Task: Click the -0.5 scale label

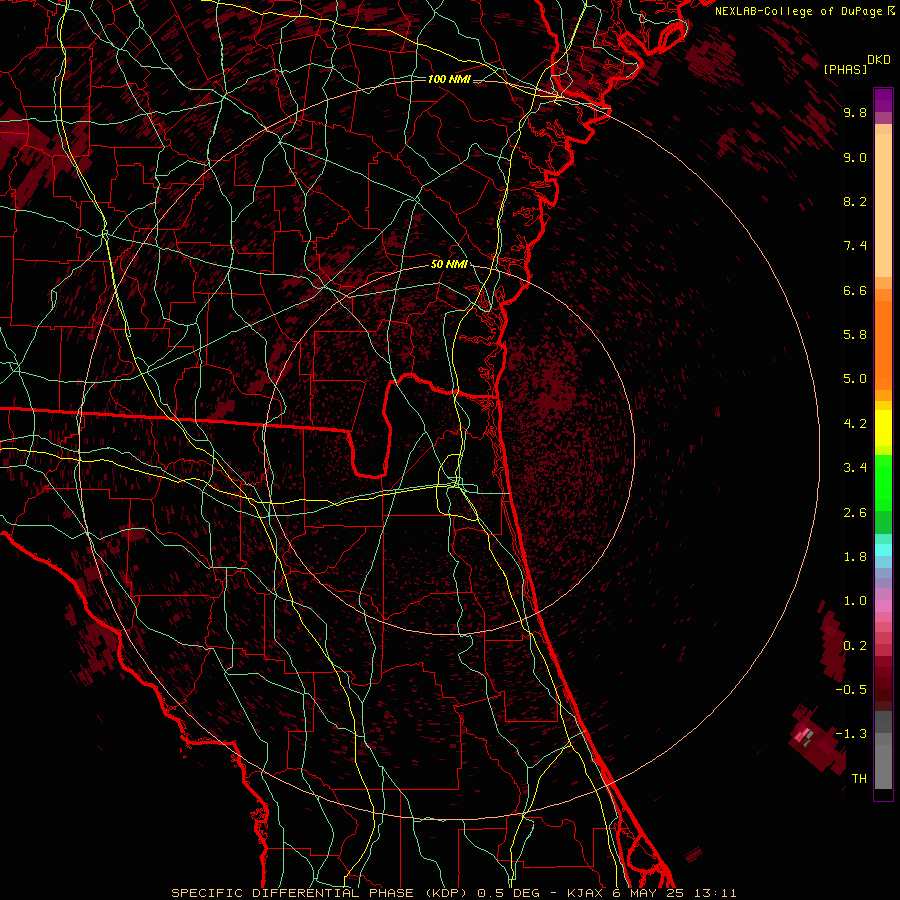Action: [x=851, y=689]
